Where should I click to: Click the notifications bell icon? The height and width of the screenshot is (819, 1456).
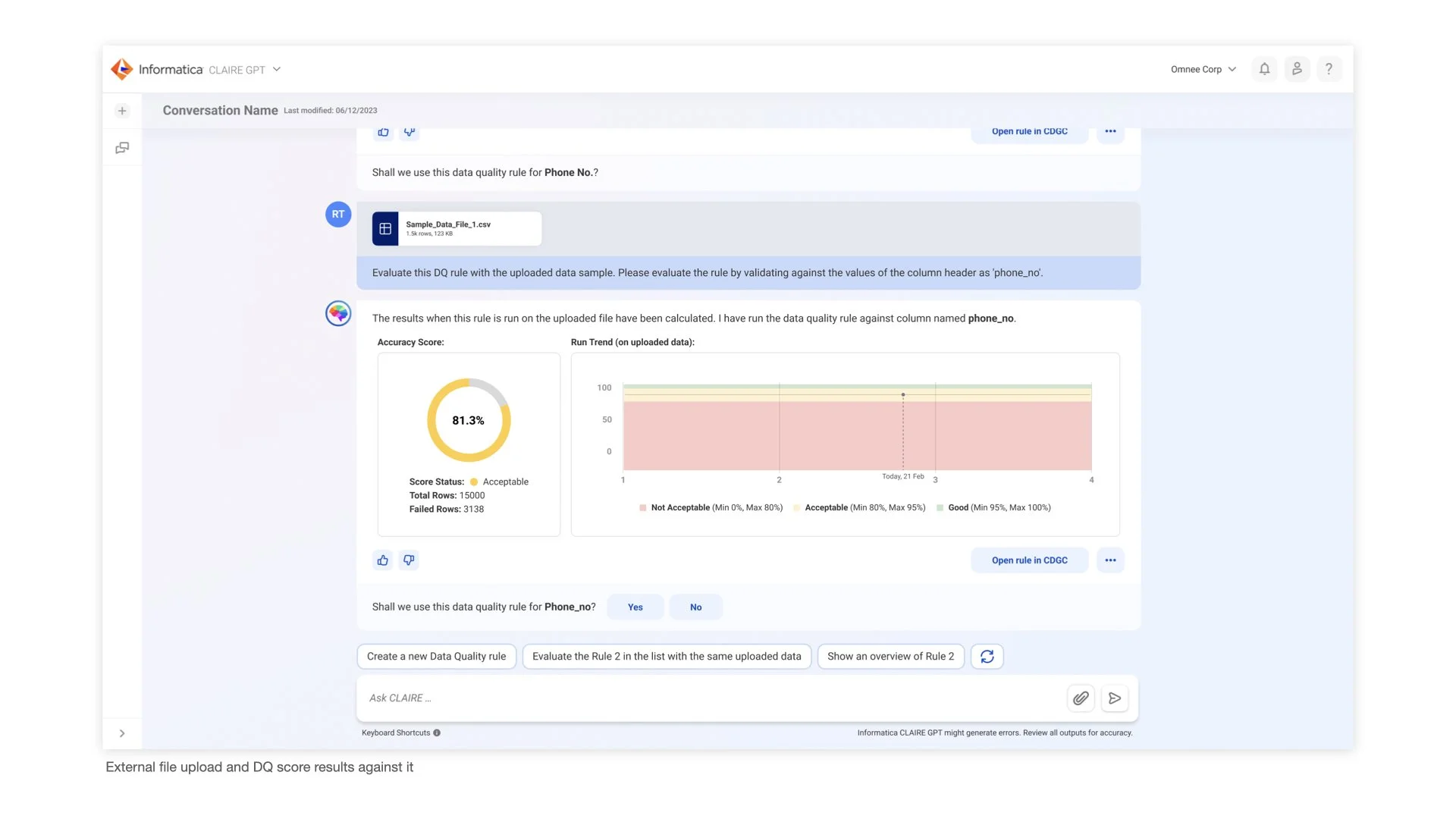tap(1264, 69)
